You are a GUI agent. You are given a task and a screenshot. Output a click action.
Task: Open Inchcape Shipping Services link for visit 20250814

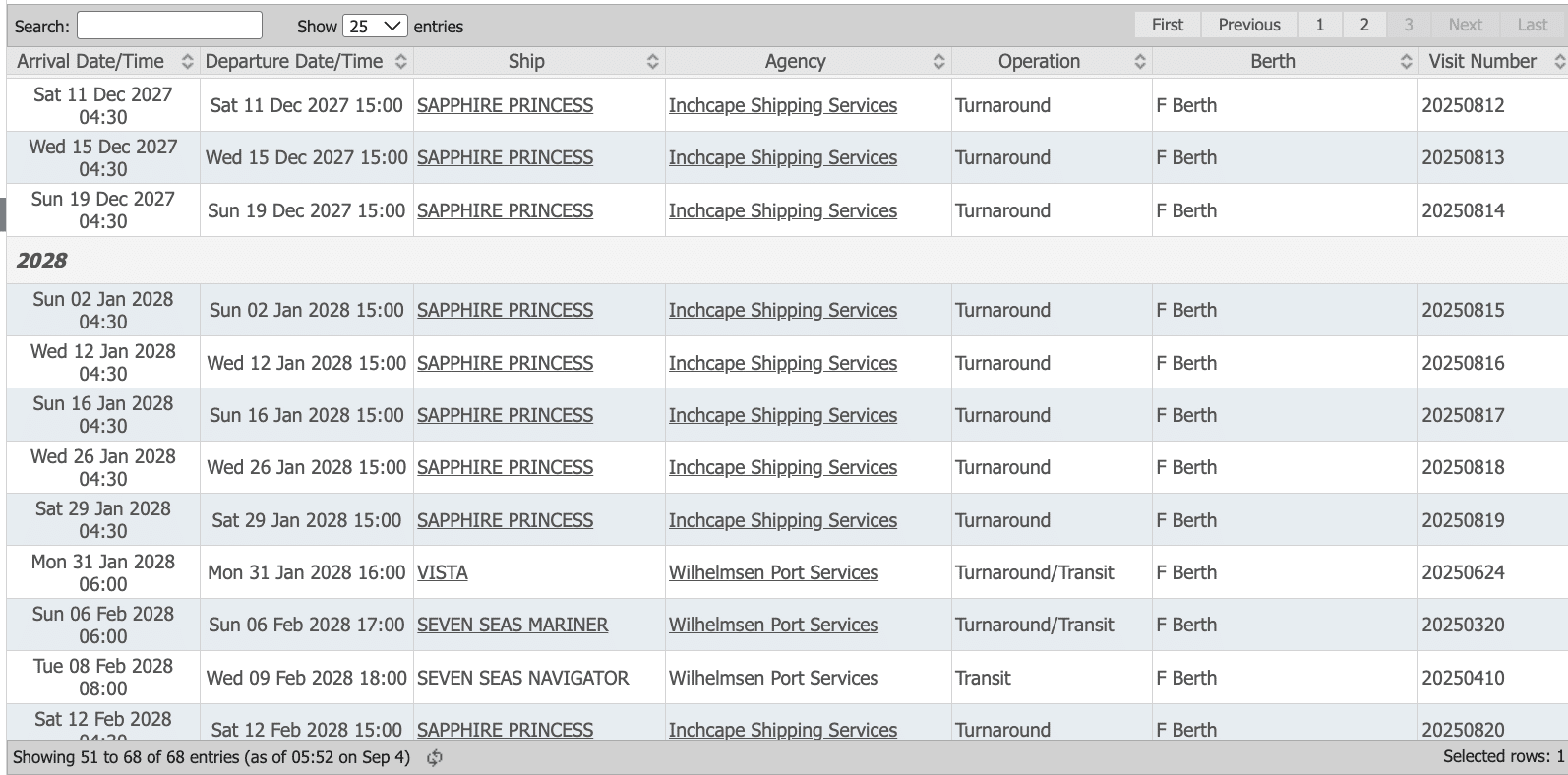click(783, 210)
